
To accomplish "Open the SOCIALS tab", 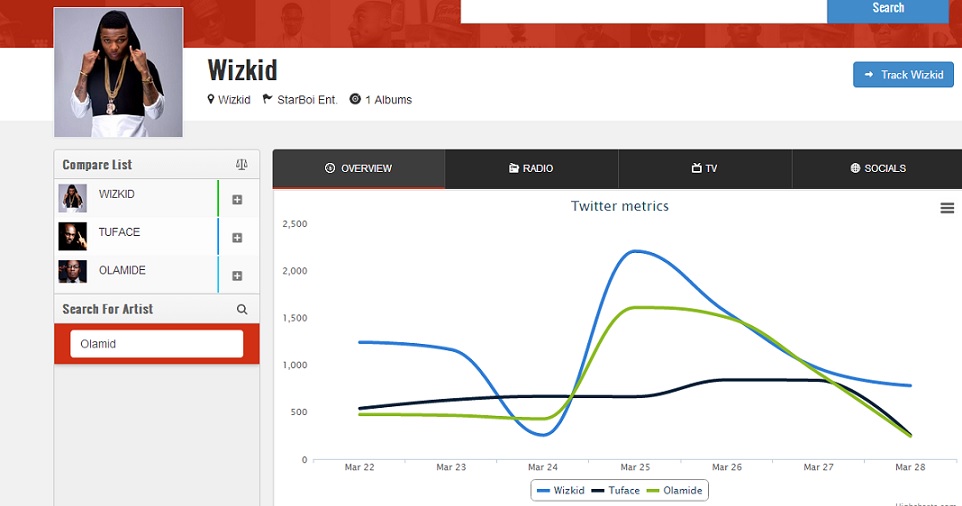I will click(x=878, y=169).
